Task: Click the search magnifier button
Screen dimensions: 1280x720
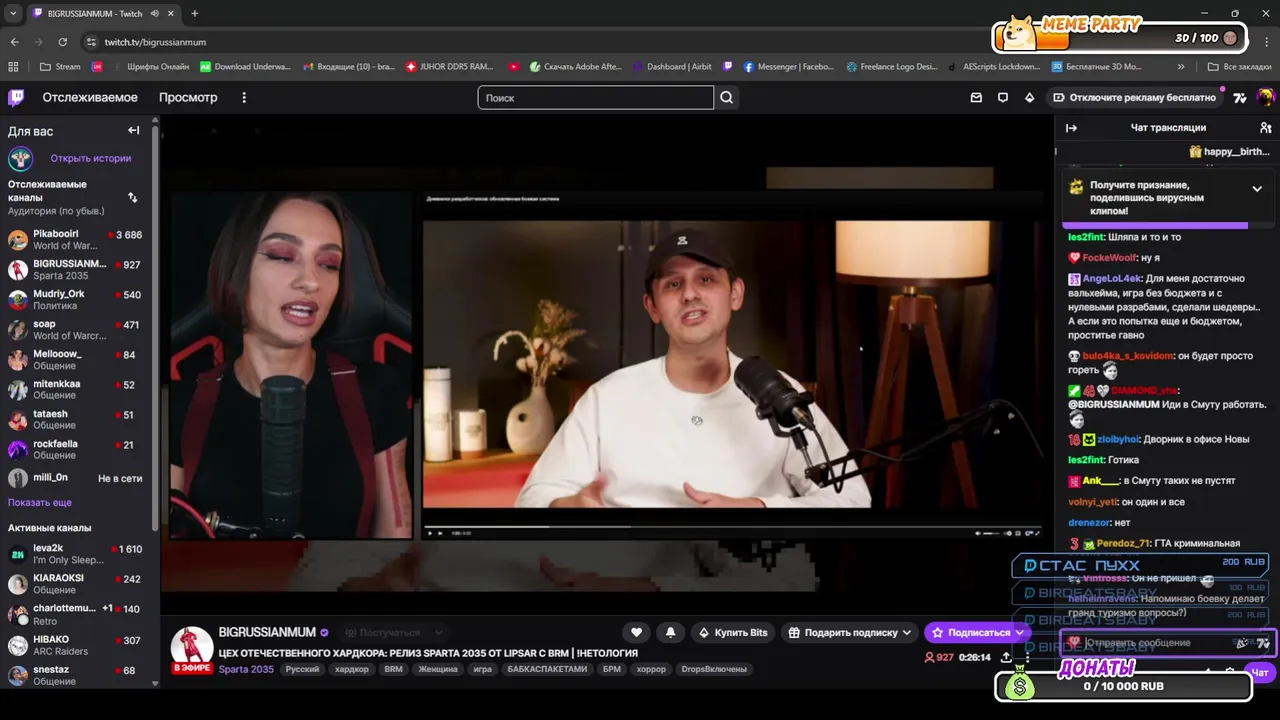Action: tap(727, 97)
